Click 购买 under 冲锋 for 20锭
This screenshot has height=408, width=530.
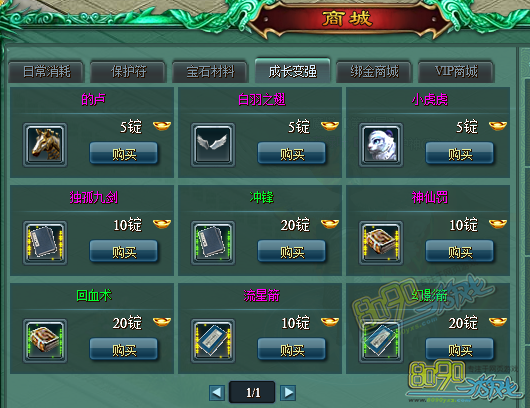[x=292, y=252]
